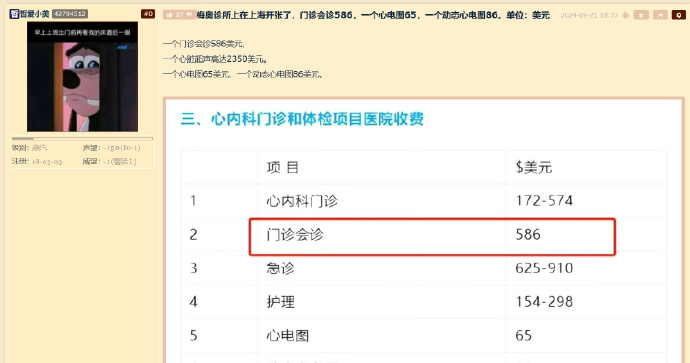Click the text '一个门诊会诊586美元'
Screen dimensions: 690x363
point(203,44)
